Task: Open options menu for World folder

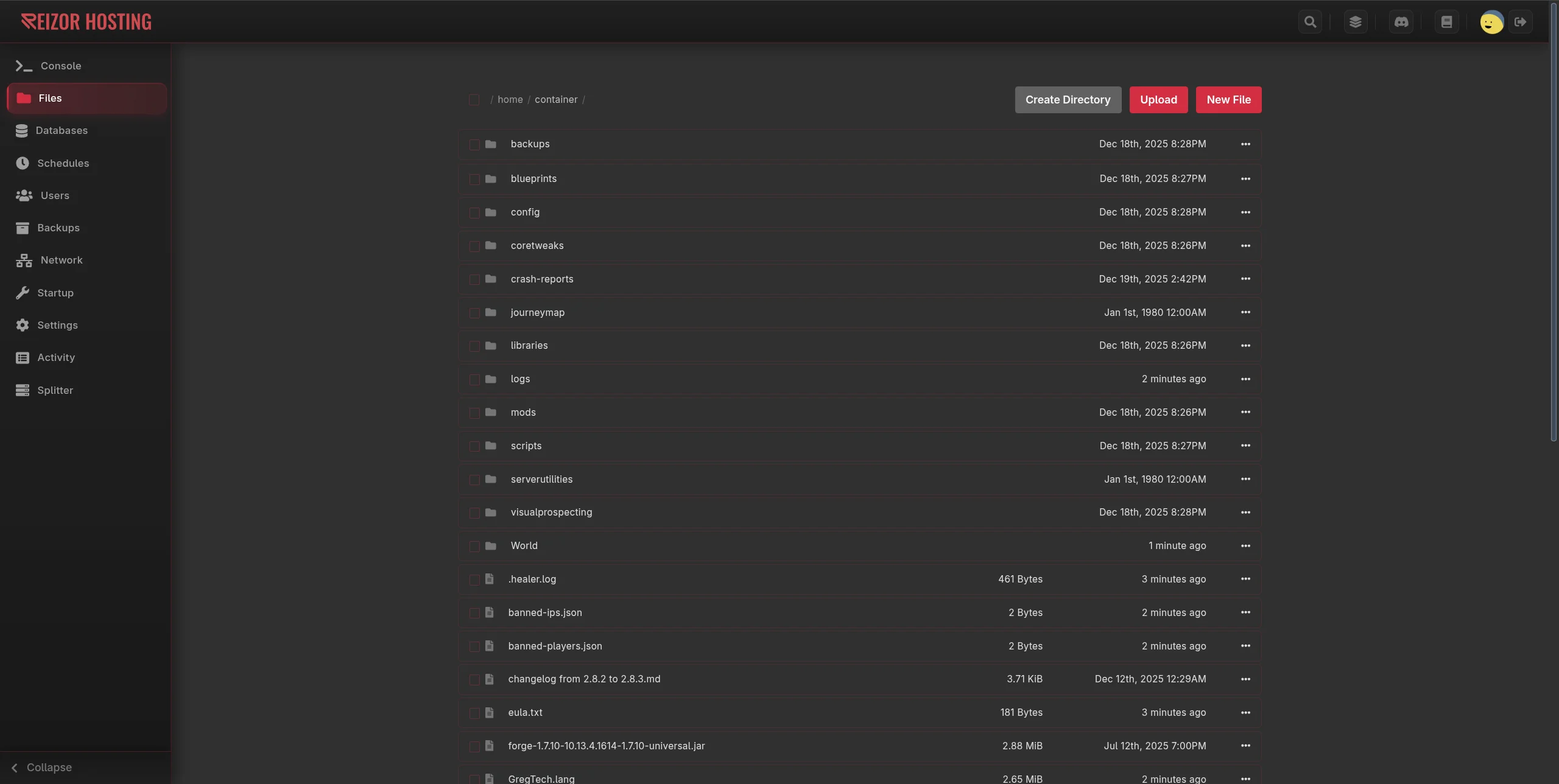Action: (x=1245, y=546)
